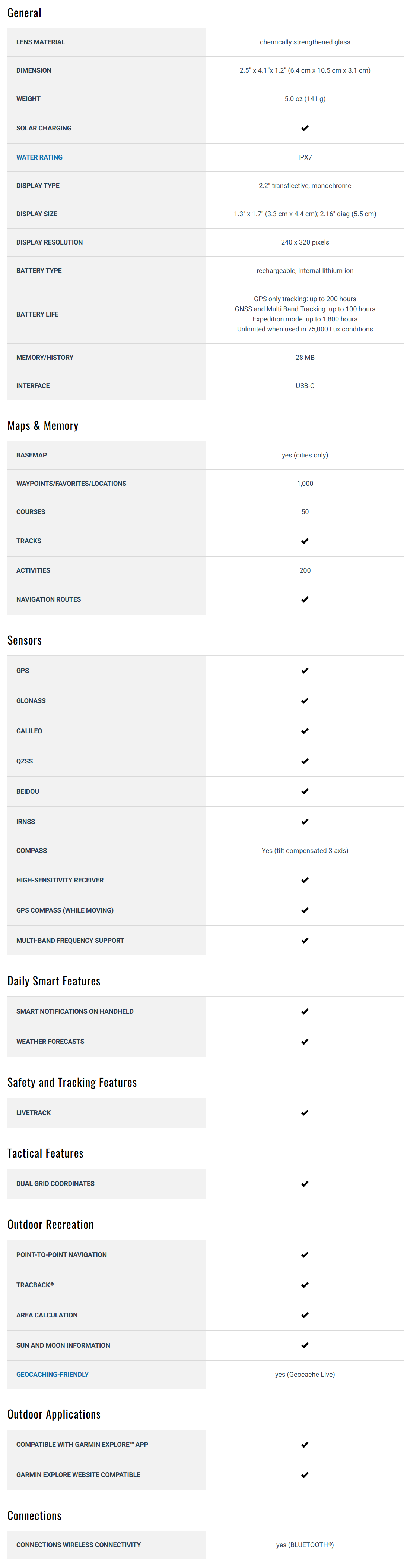Click the TracBack checkmark icon
Image resolution: width=407 pixels, height=1568 pixels.
point(305,1285)
